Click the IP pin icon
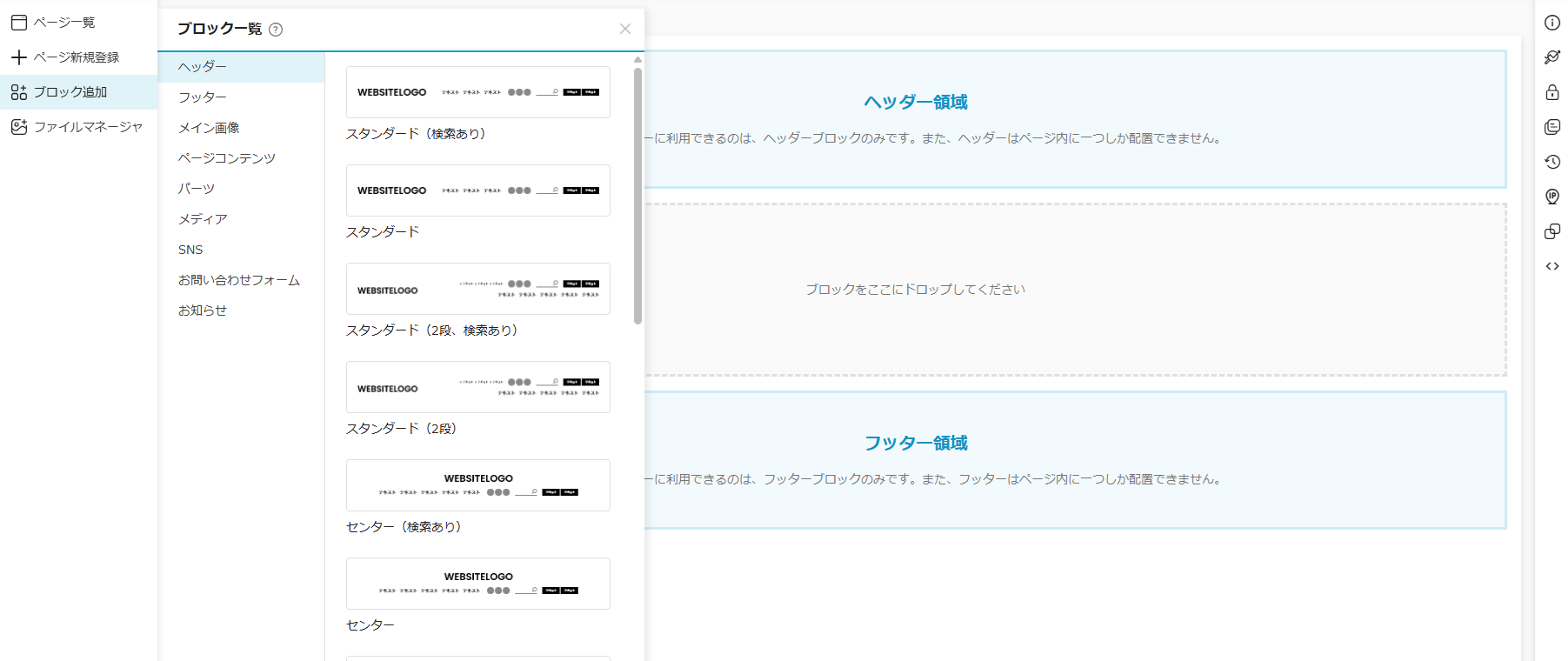 pyautogui.click(x=1552, y=197)
